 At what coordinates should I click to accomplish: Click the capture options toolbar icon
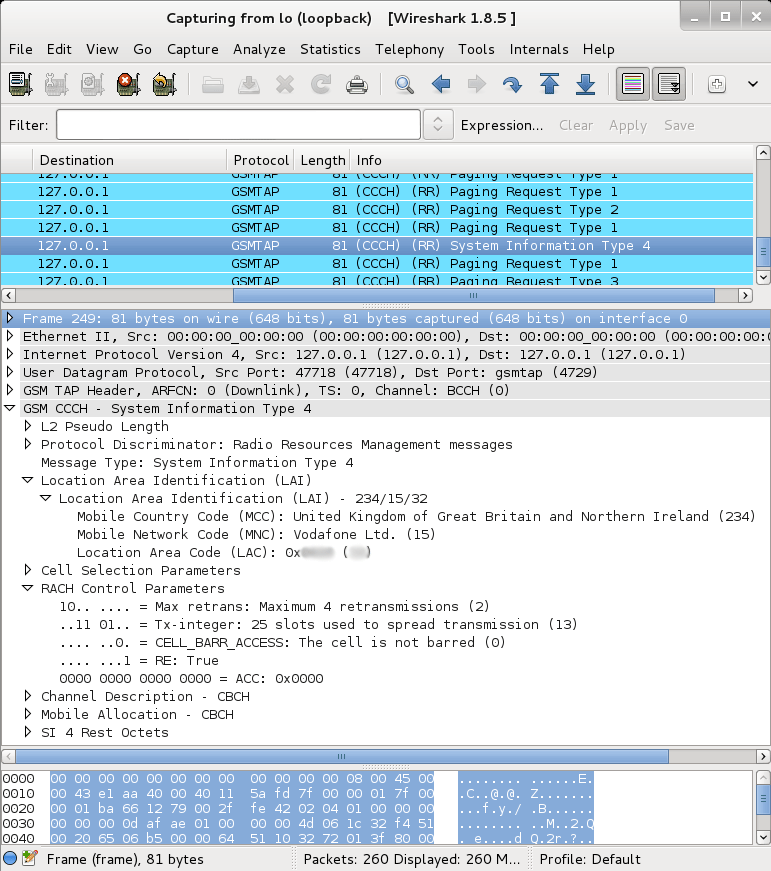[x=56, y=84]
